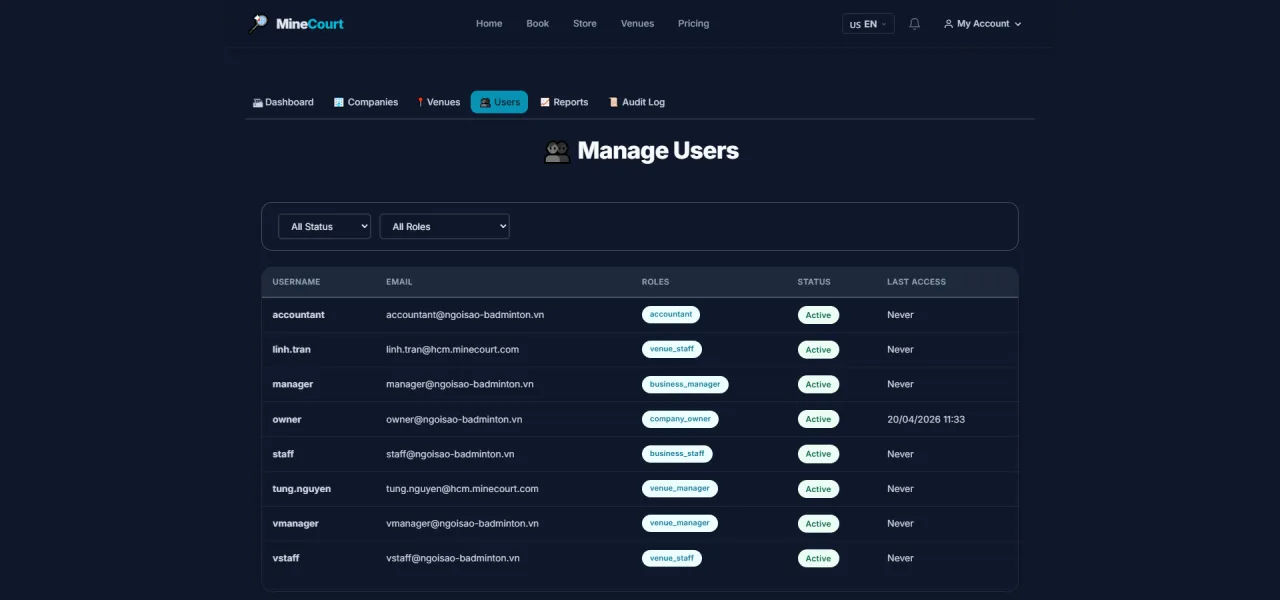Click the business_staff role badge

coord(677,454)
